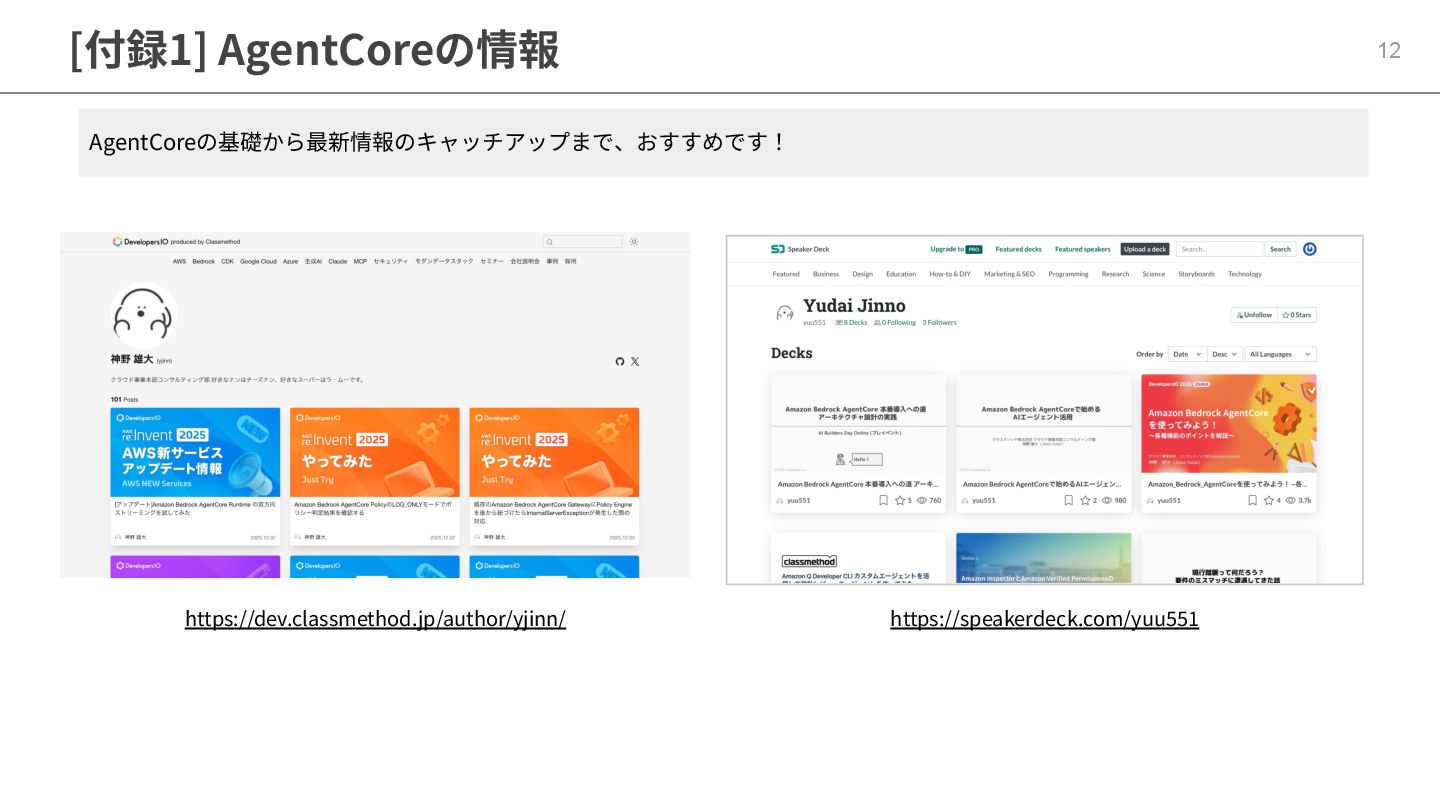
Task: Open the red AgentCoreを使ってみよう deck thumbnail
Action: click(x=1229, y=424)
